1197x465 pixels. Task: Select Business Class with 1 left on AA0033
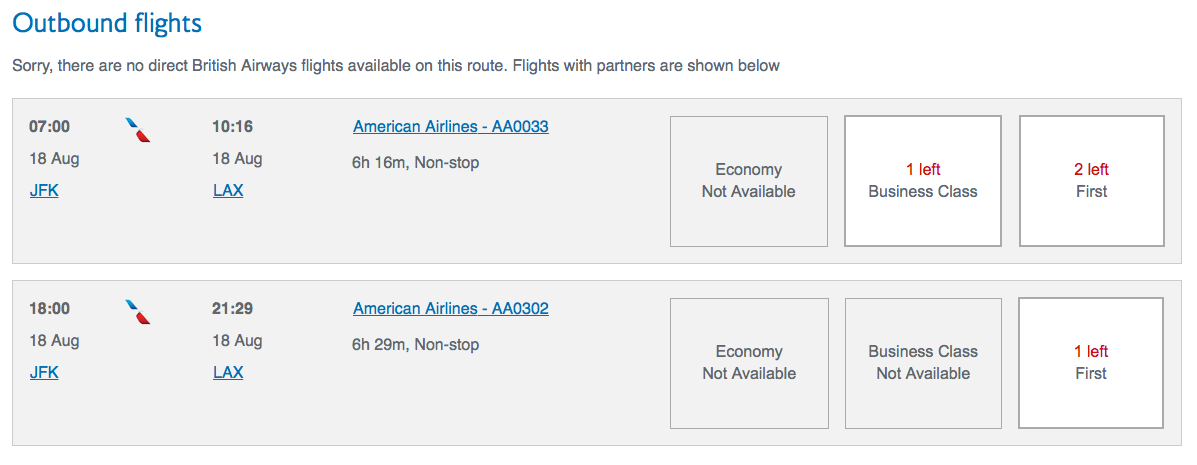[x=922, y=181]
